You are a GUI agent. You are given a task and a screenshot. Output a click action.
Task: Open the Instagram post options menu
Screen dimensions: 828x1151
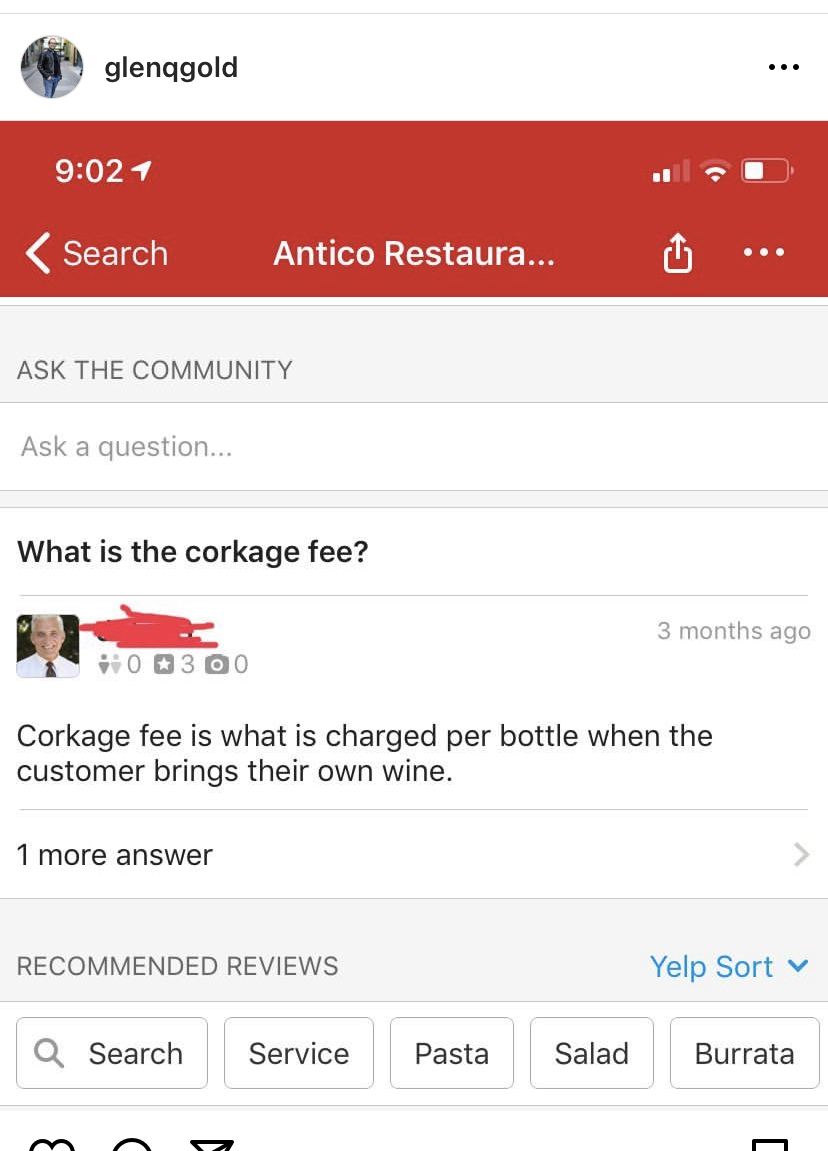[x=783, y=67]
